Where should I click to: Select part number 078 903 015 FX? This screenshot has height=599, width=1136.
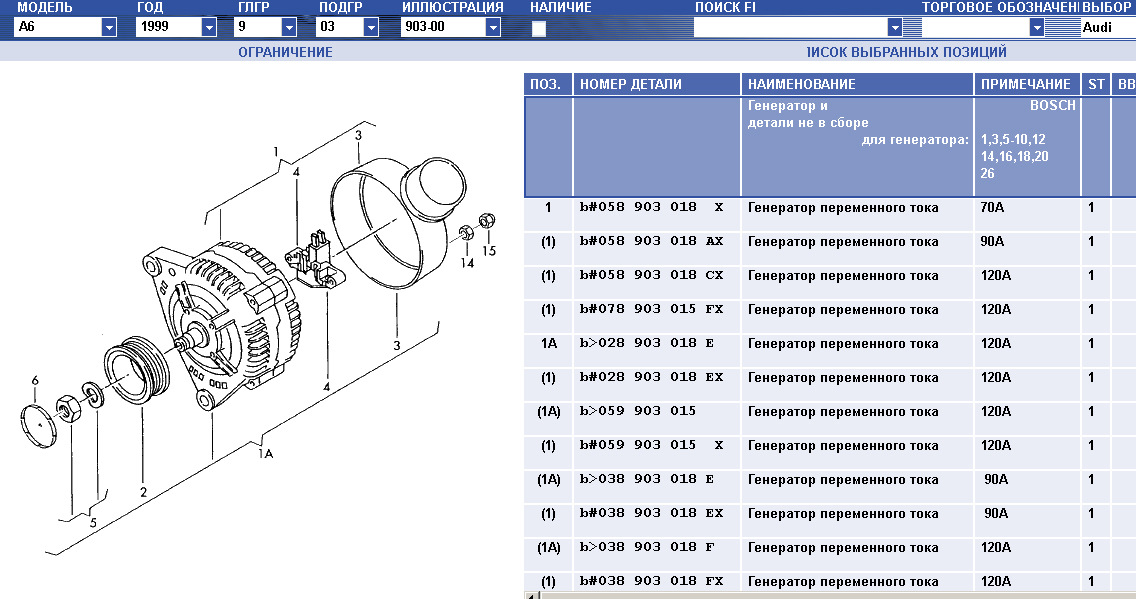point(651,309)
